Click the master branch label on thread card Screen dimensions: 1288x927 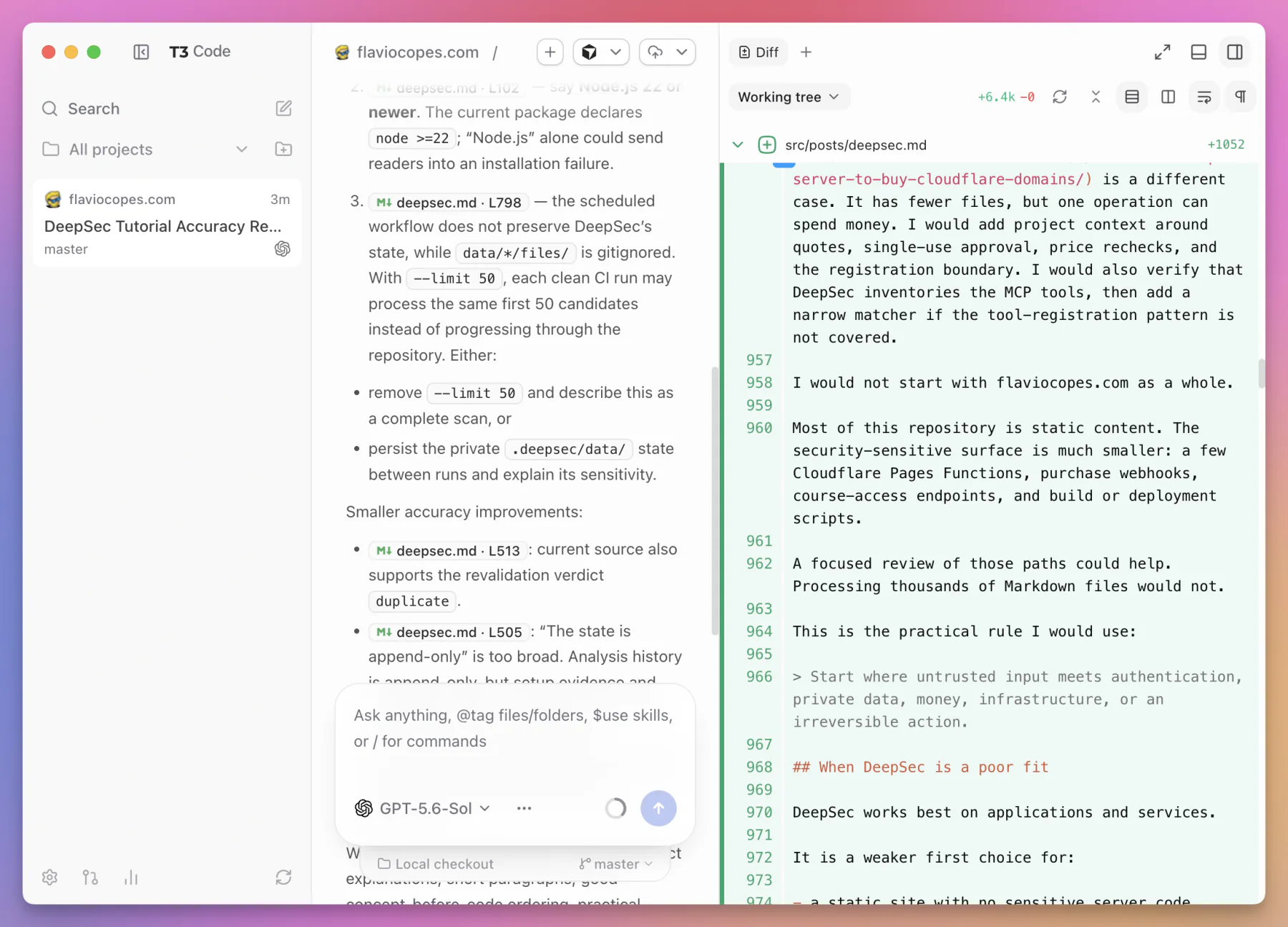tap(66, 249)
